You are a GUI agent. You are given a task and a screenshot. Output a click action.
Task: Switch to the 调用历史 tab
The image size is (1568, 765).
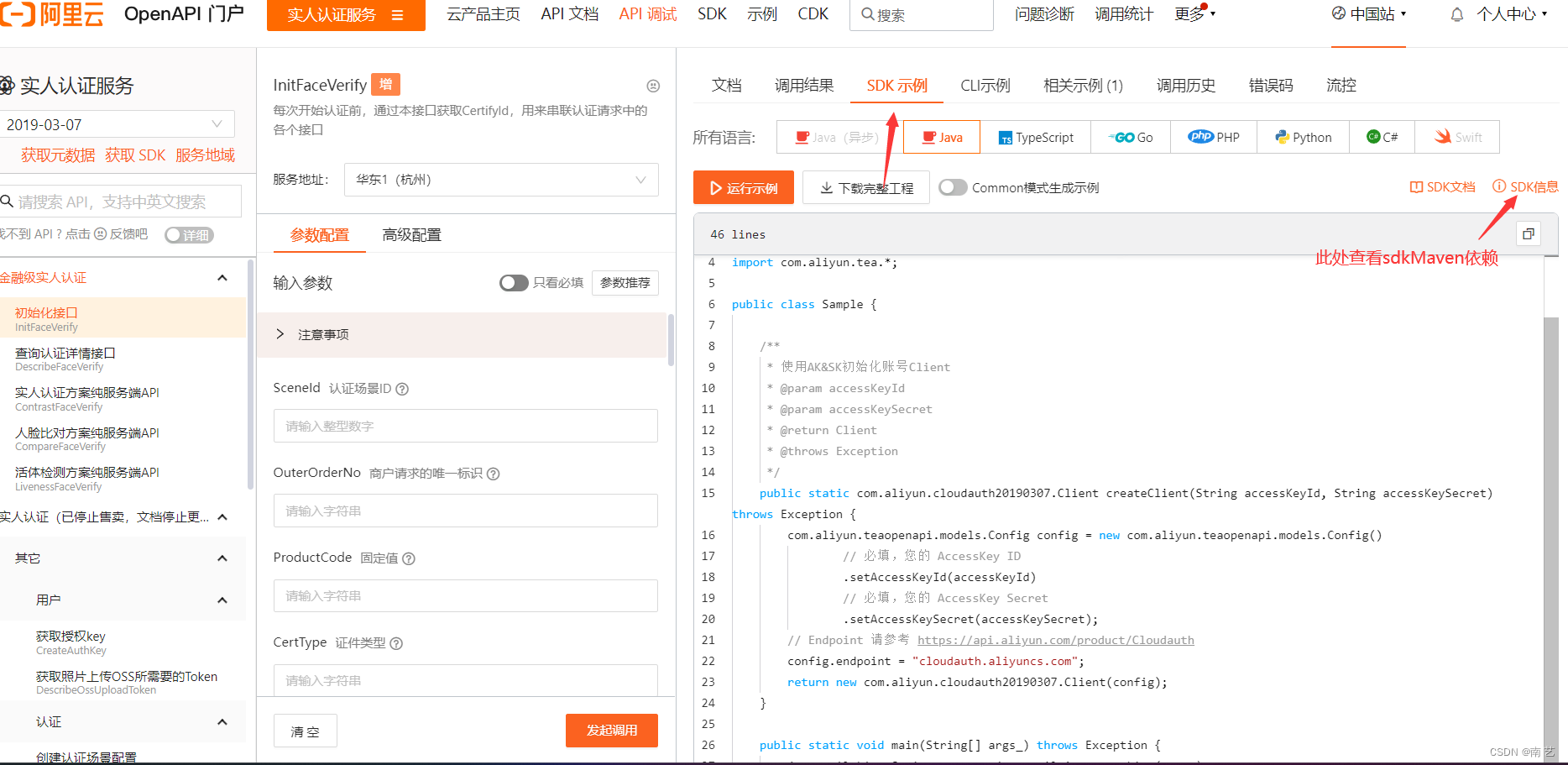pos(1185,86)
